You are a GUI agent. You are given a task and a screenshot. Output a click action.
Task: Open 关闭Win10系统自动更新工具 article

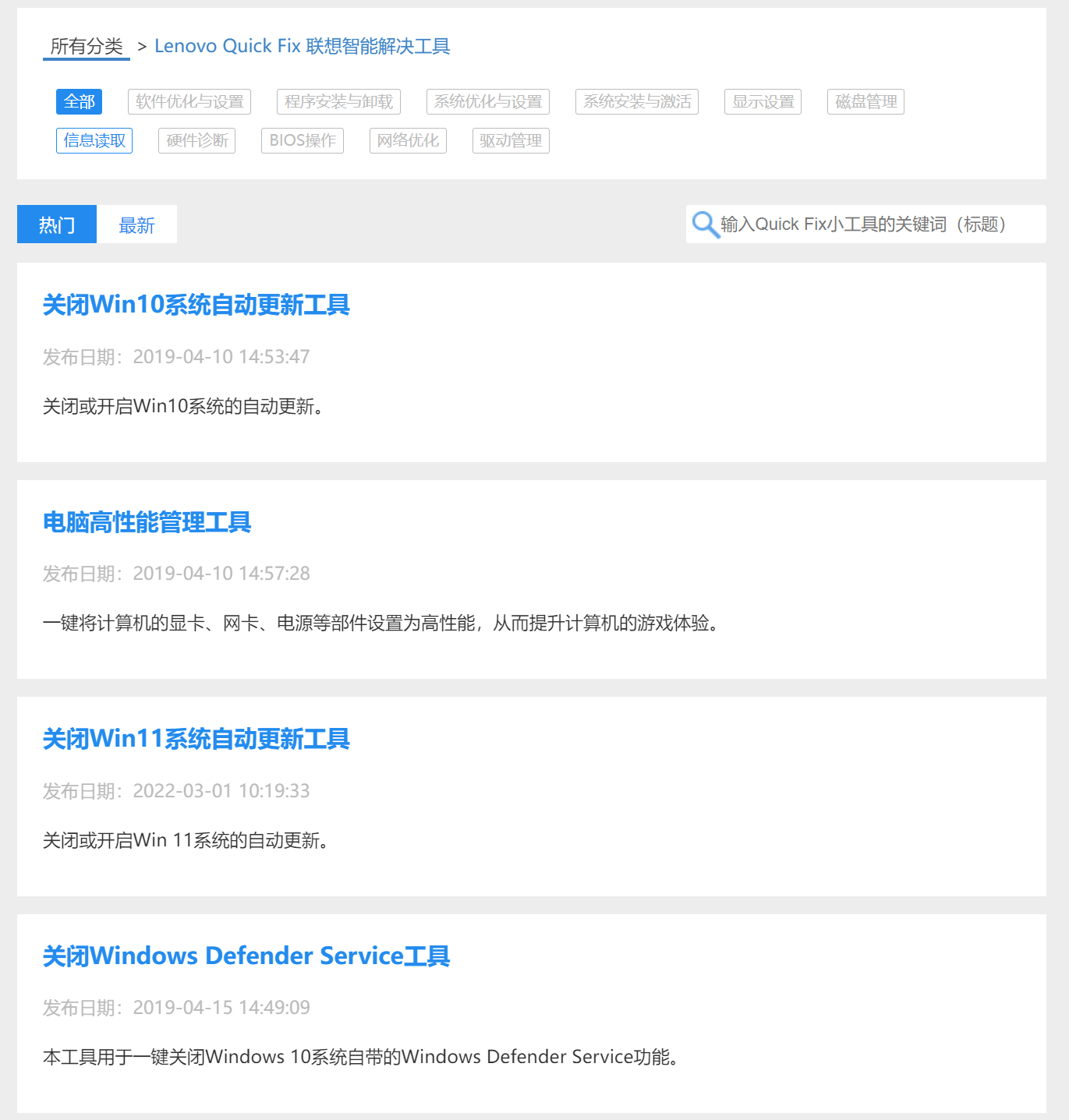click(196, 305)
